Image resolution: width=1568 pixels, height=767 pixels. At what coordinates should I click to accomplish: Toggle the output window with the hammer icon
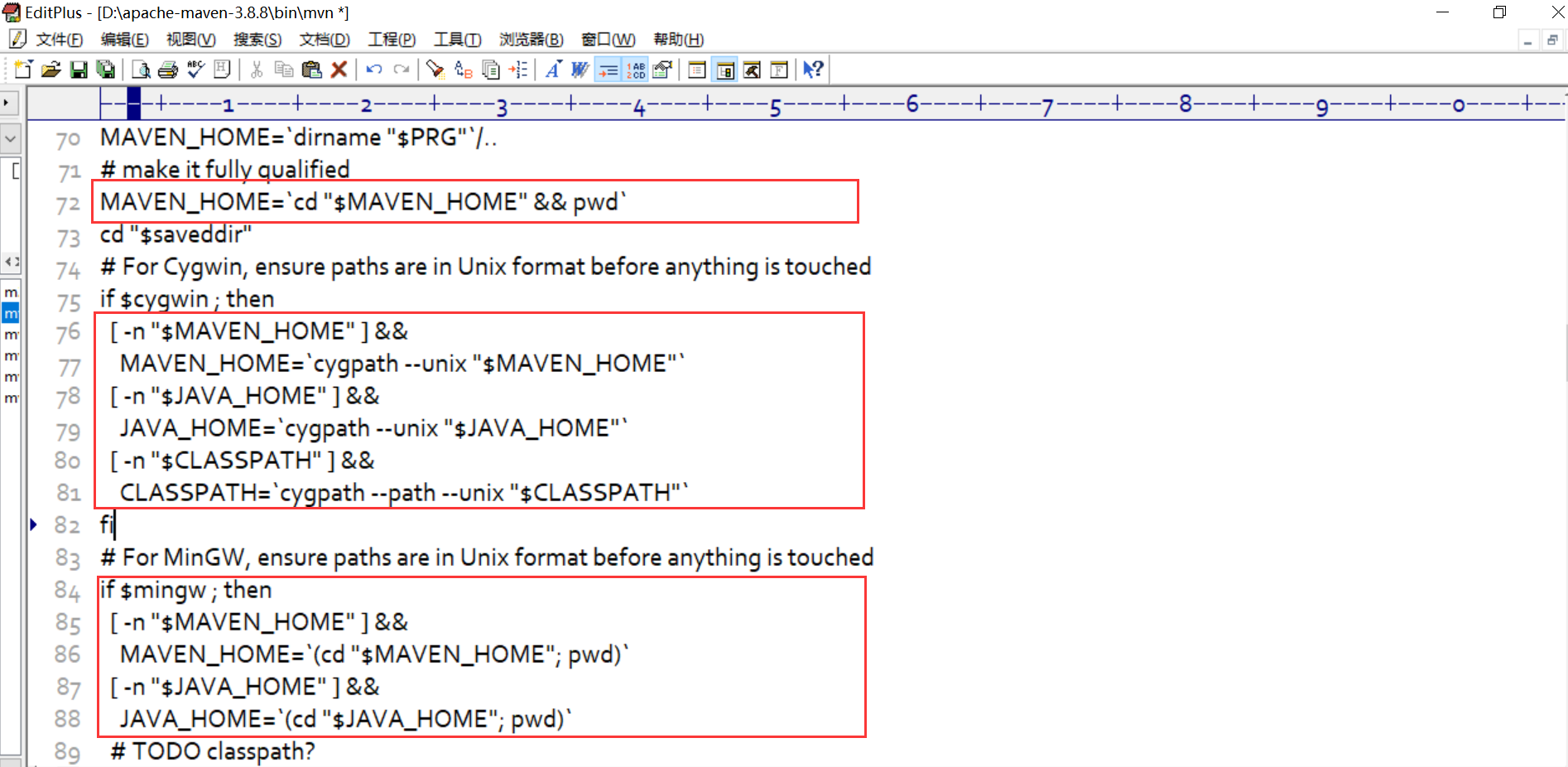tap(752, 70)
